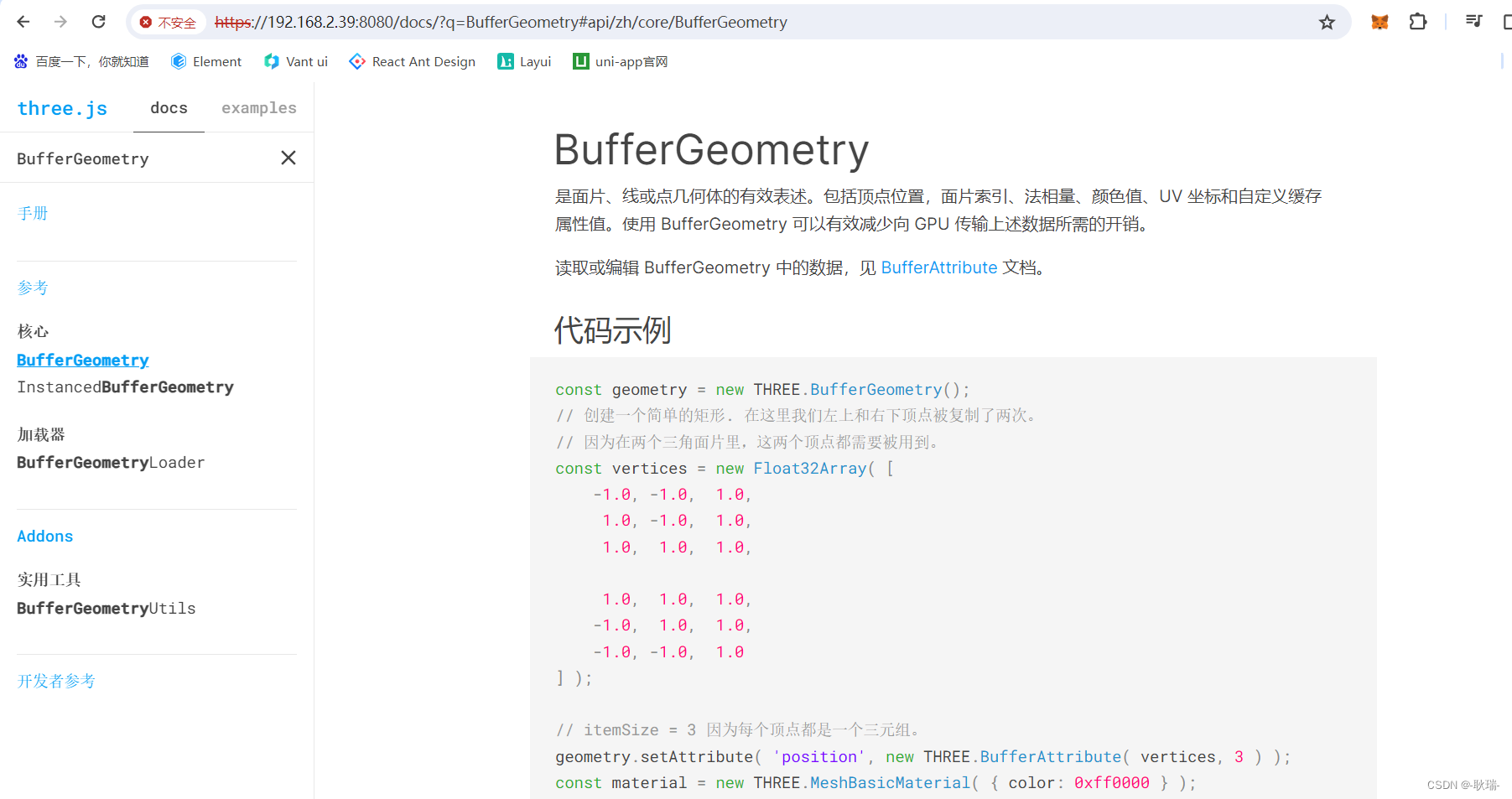Click the browser back arrow

pos(23,22)
